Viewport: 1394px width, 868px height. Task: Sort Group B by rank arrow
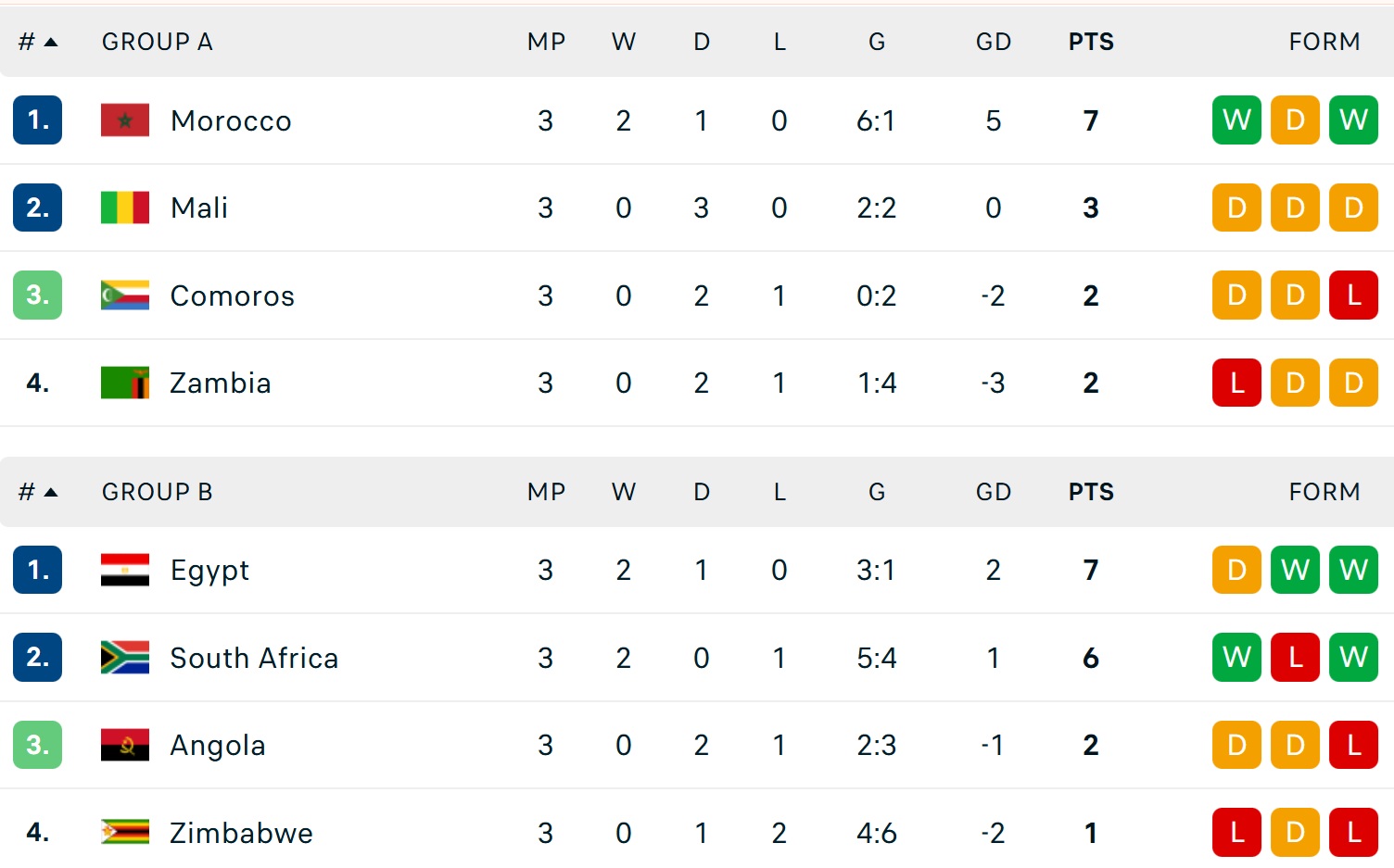pyautogui.click(x=50, y=492)
